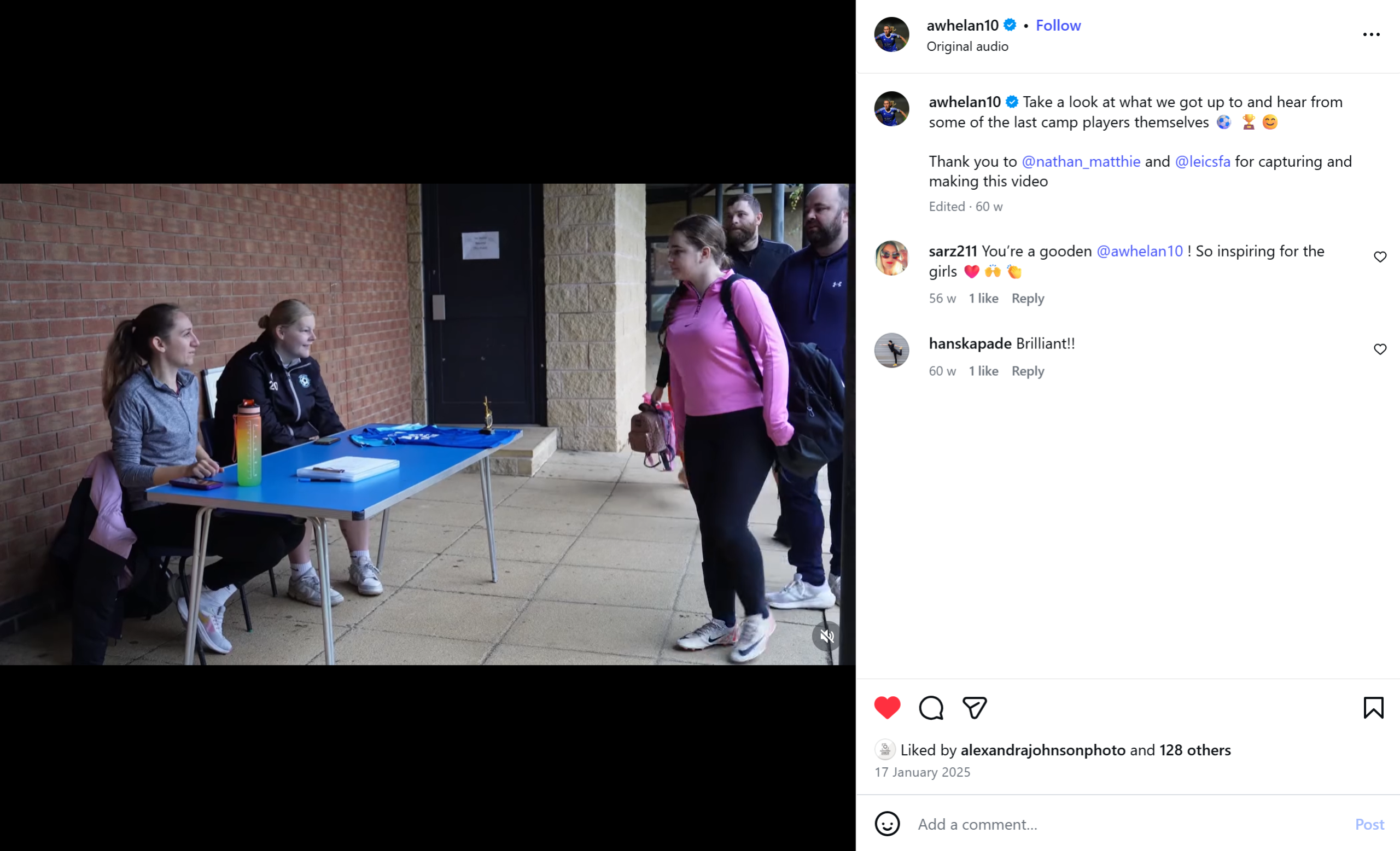Open the three-dot more options menu
This screenshot has width=1400, height=851.
1371,34
